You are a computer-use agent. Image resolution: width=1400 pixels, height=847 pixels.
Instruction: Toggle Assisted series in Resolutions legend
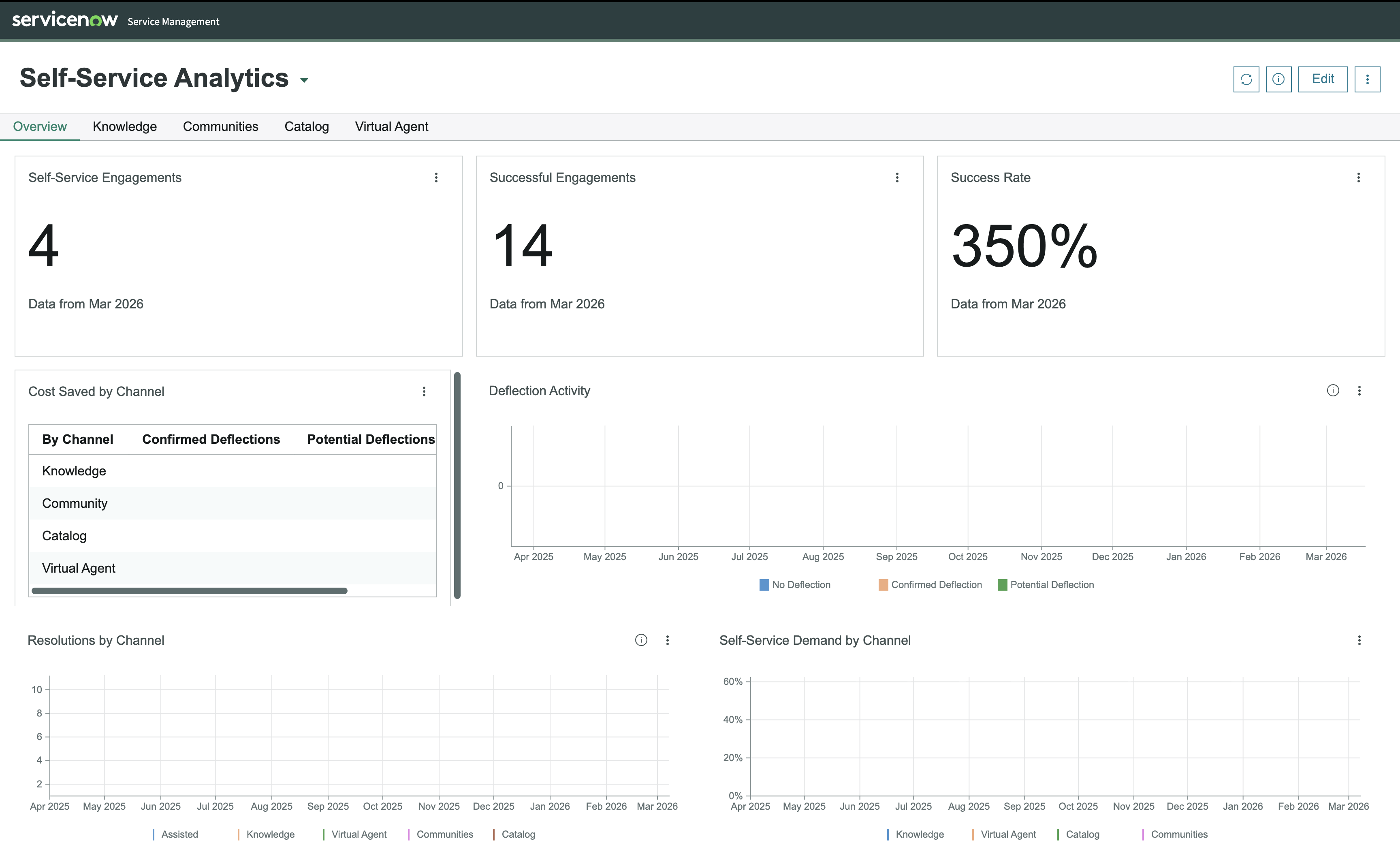pos(175,834)
